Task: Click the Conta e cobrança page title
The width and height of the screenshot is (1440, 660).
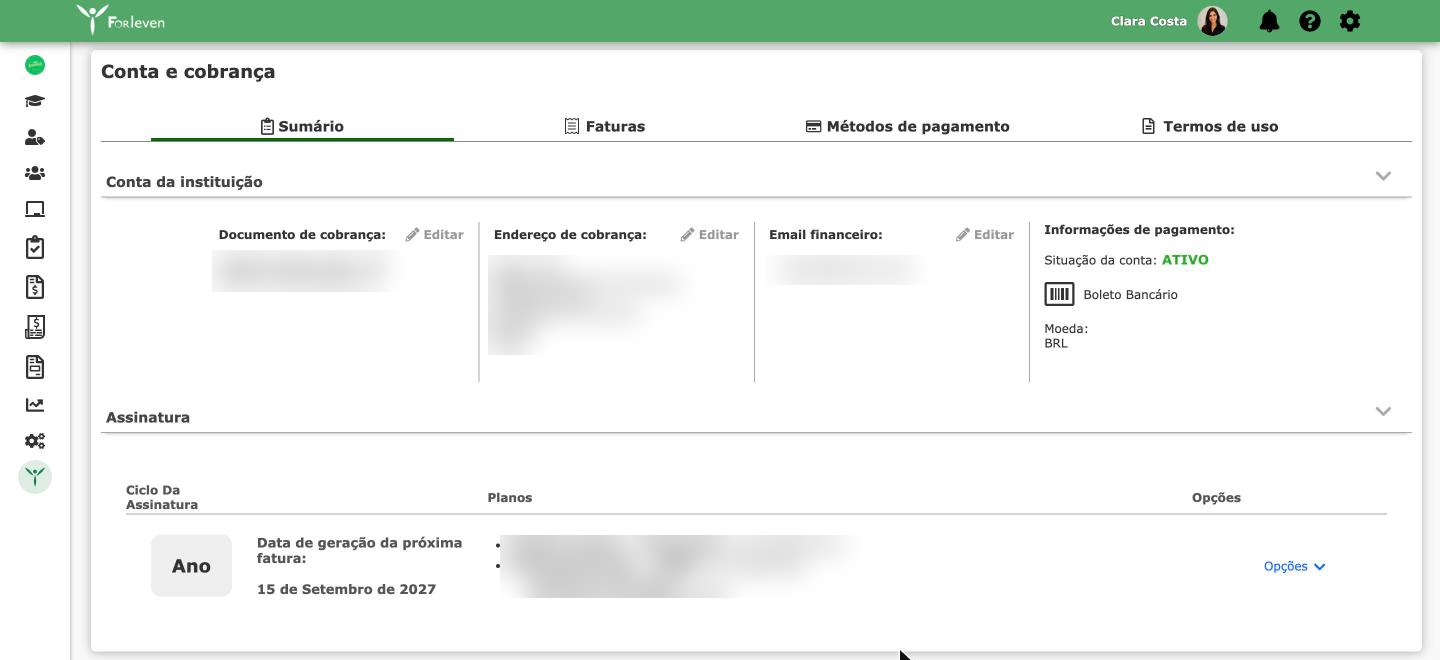Action: click(x=188, y=72)
